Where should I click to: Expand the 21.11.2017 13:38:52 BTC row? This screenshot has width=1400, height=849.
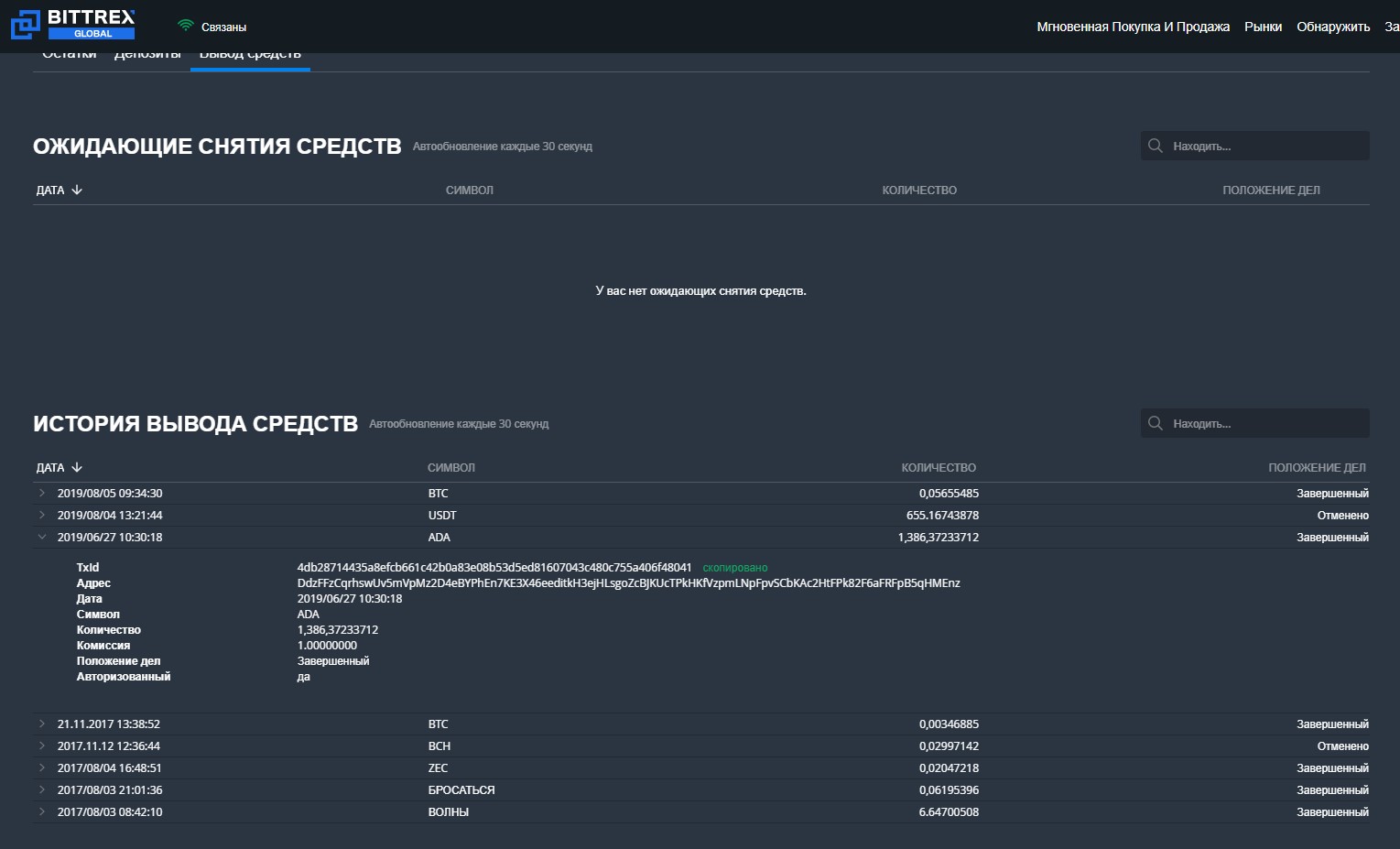click(x=42, y=724)
